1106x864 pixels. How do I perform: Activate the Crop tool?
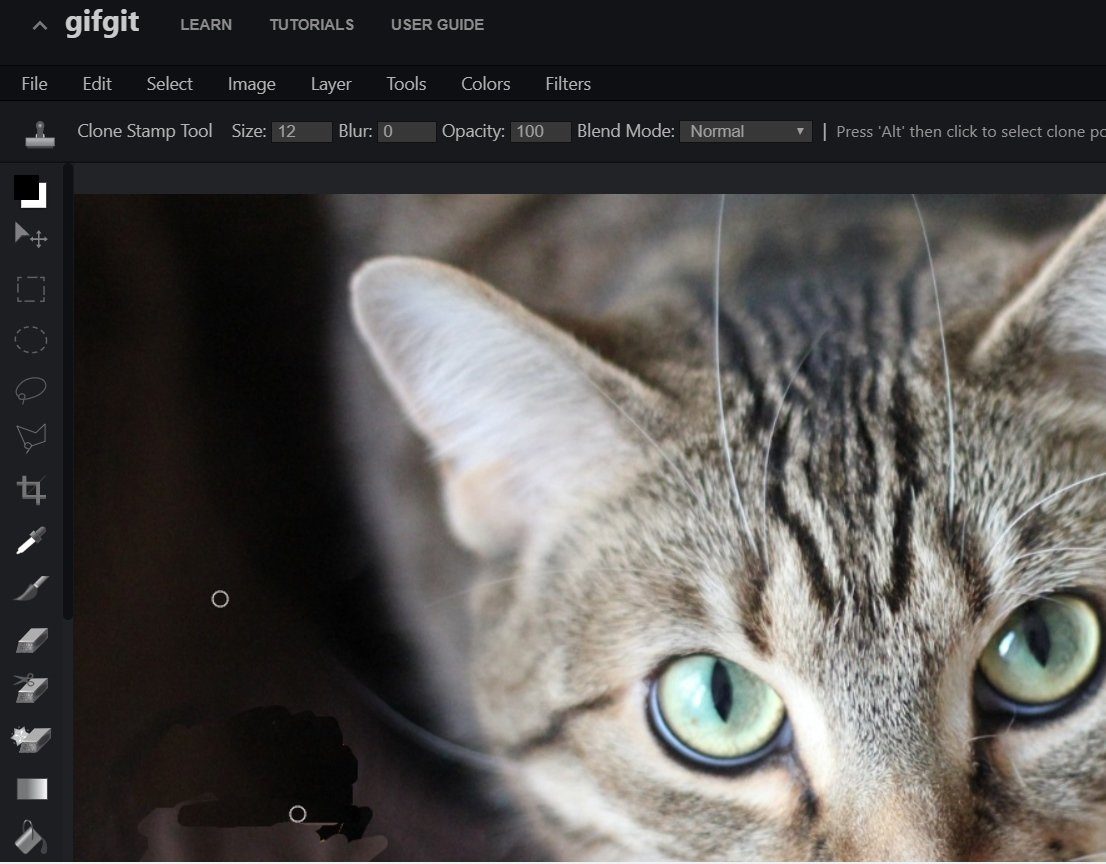pyautogui.click(x=31, y=489)
